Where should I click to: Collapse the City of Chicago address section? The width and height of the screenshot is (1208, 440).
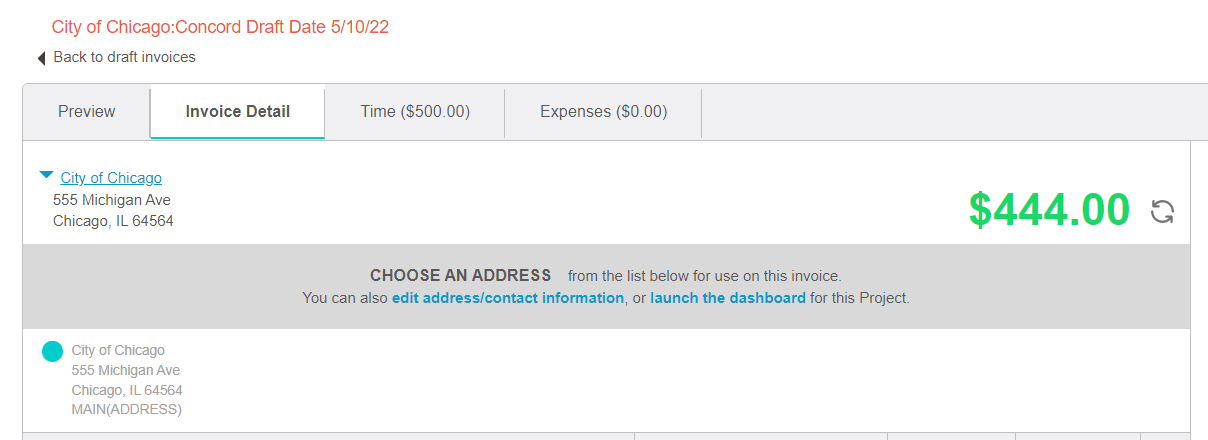point(46,175)
